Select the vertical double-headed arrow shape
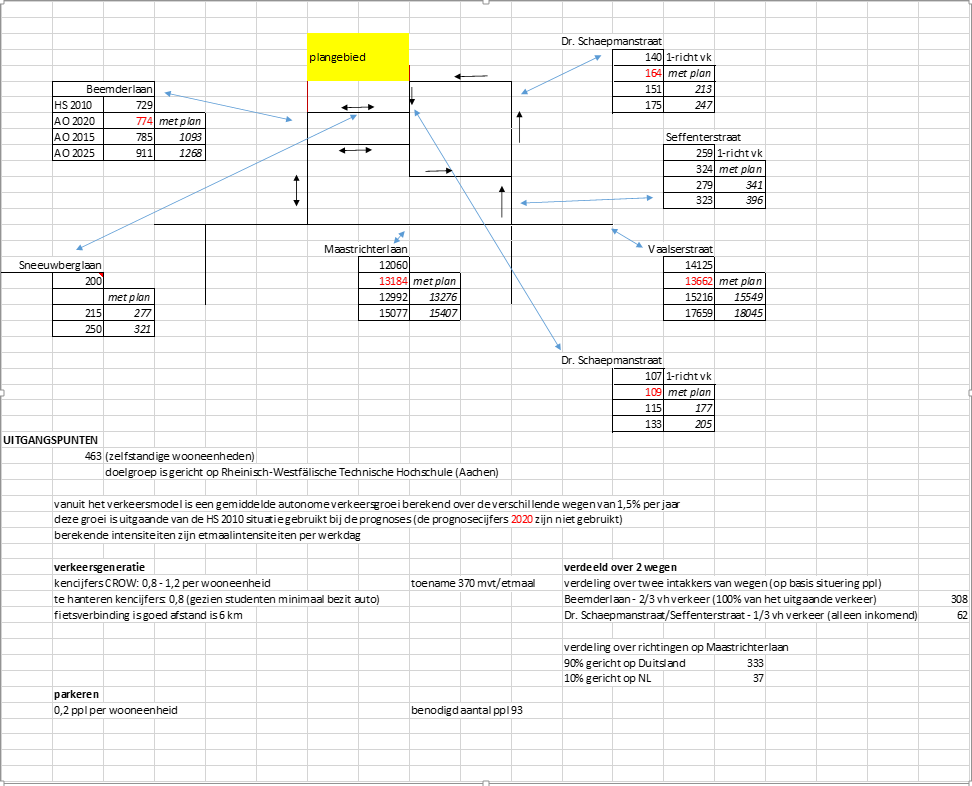 coord(296,192)
